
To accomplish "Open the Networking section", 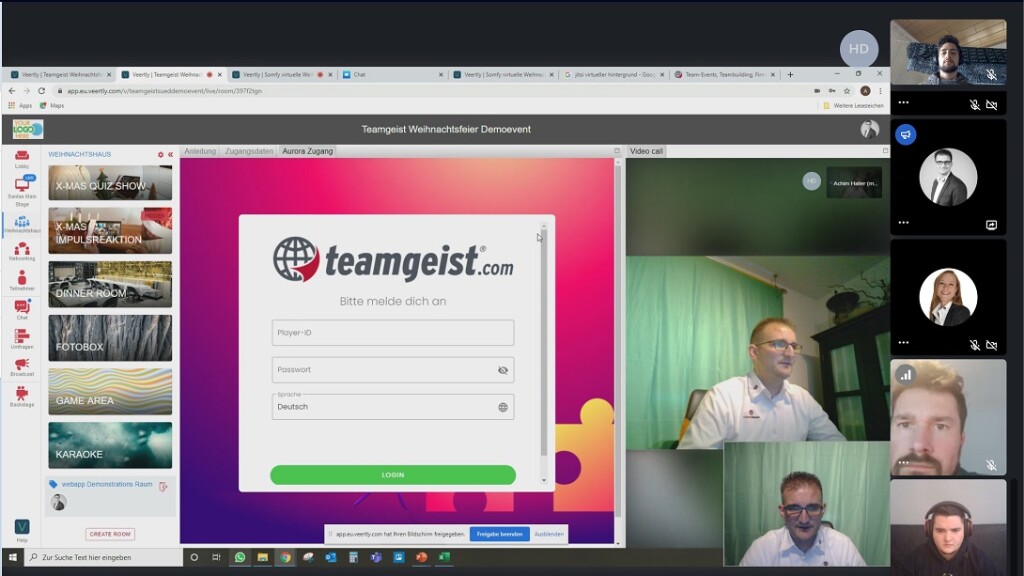I will coord(22,251).
